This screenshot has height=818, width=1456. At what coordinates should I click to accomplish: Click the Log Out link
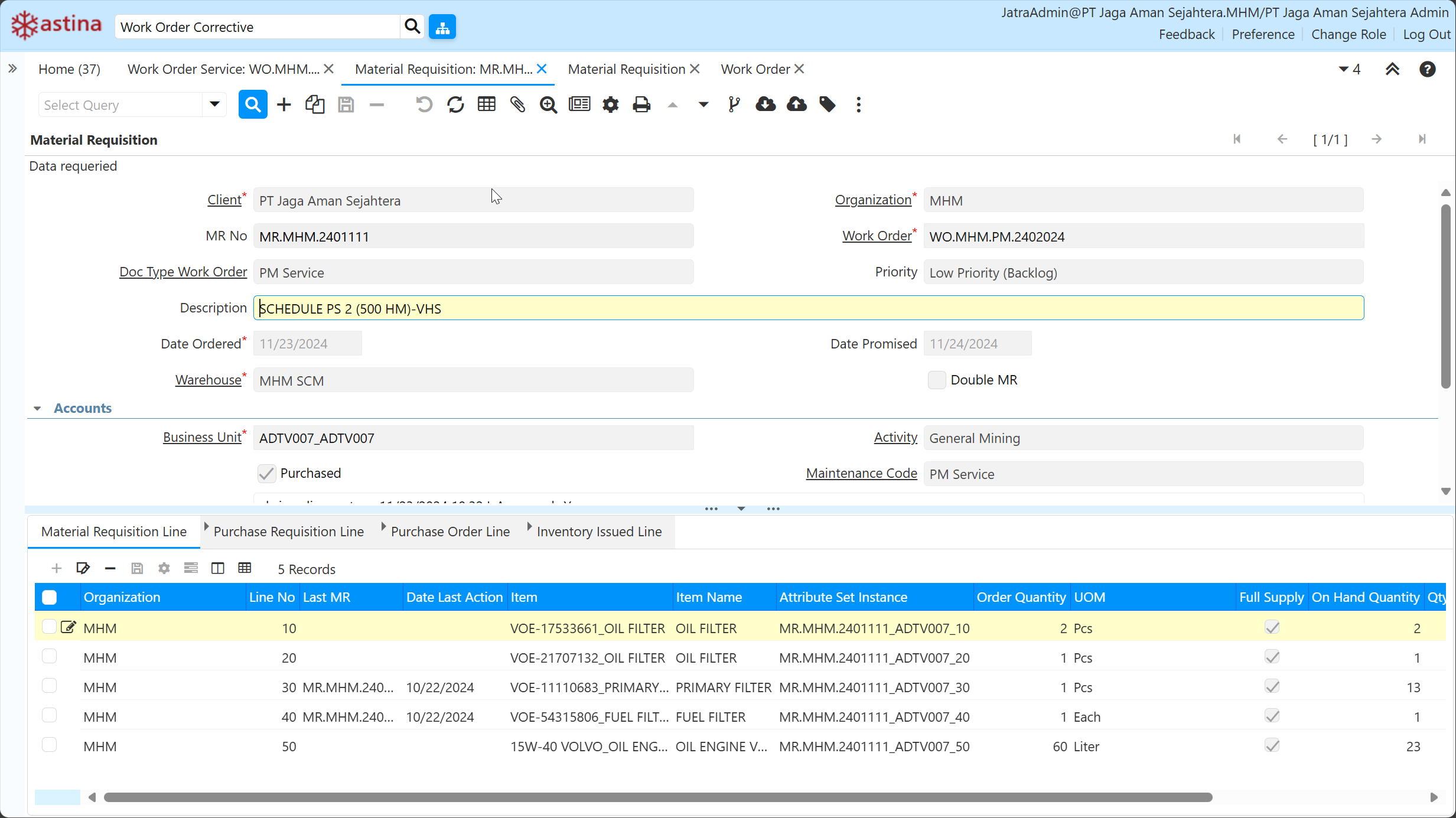pos(1426,34)
